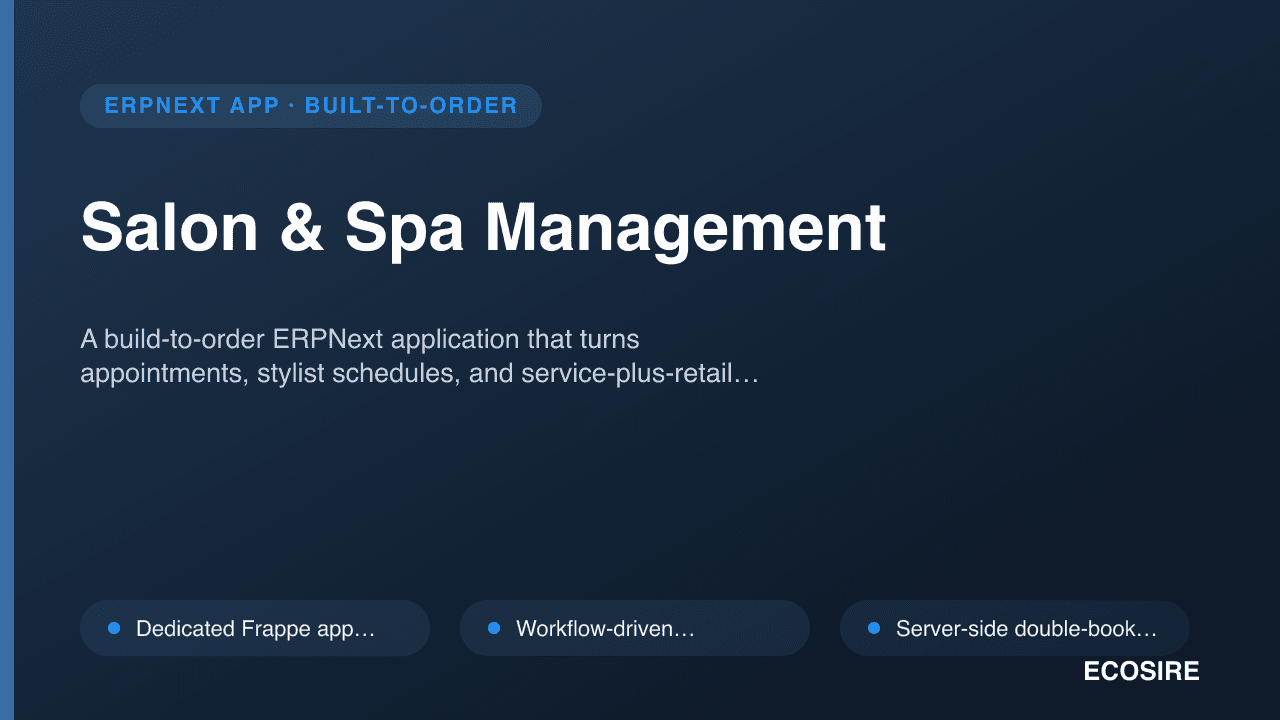The width and height of the screenshot is (1280, 720).
Task: Open the Workflow-driven pill
Action: click(635, 628)
